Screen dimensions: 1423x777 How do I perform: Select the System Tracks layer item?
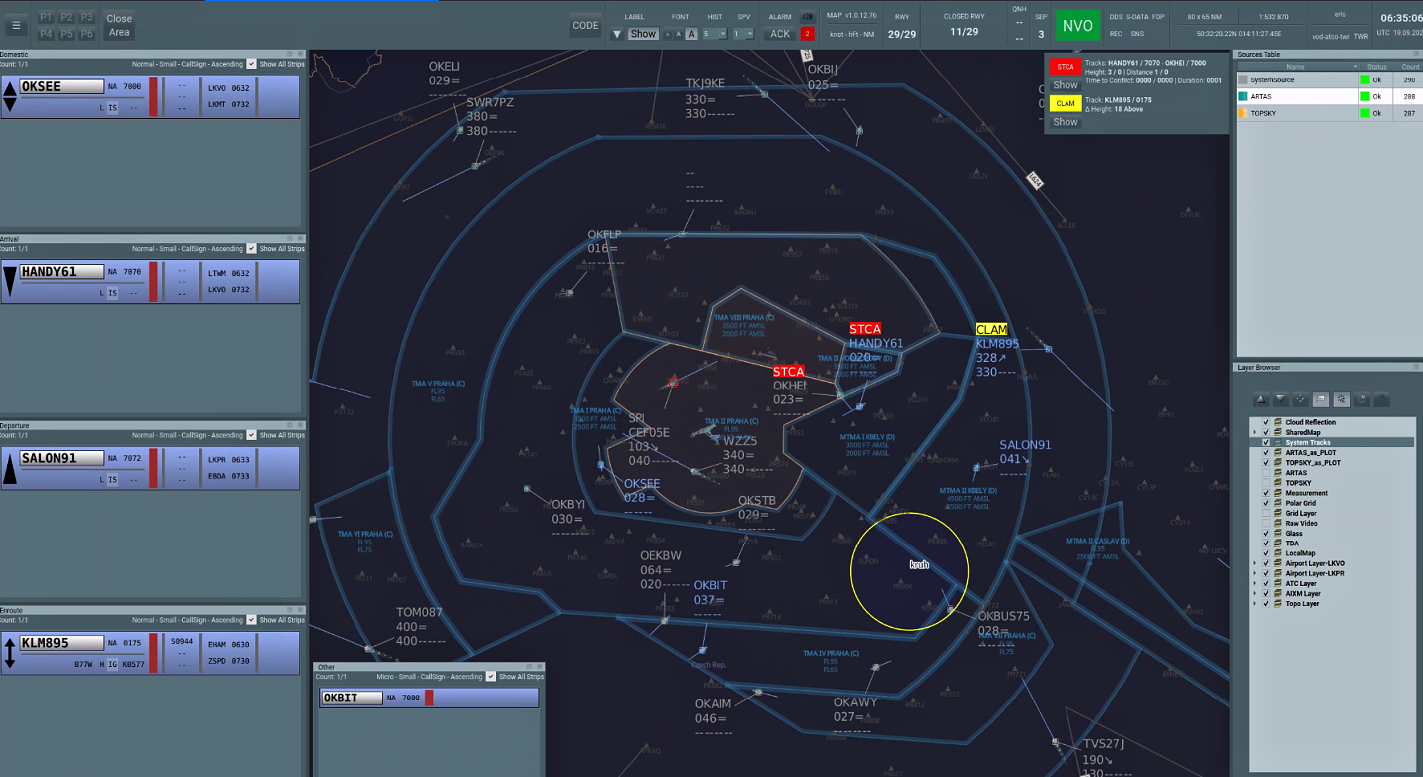click(x=1308, y=442)
